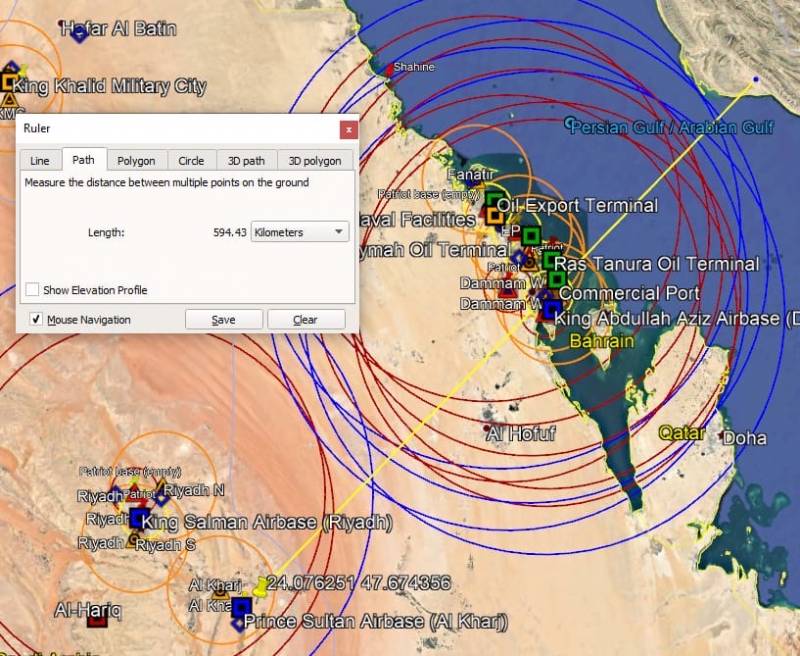The image size is (800, 656).
Task: Select the blue diamond marker at Riyadh N
Action: point(161,499)
